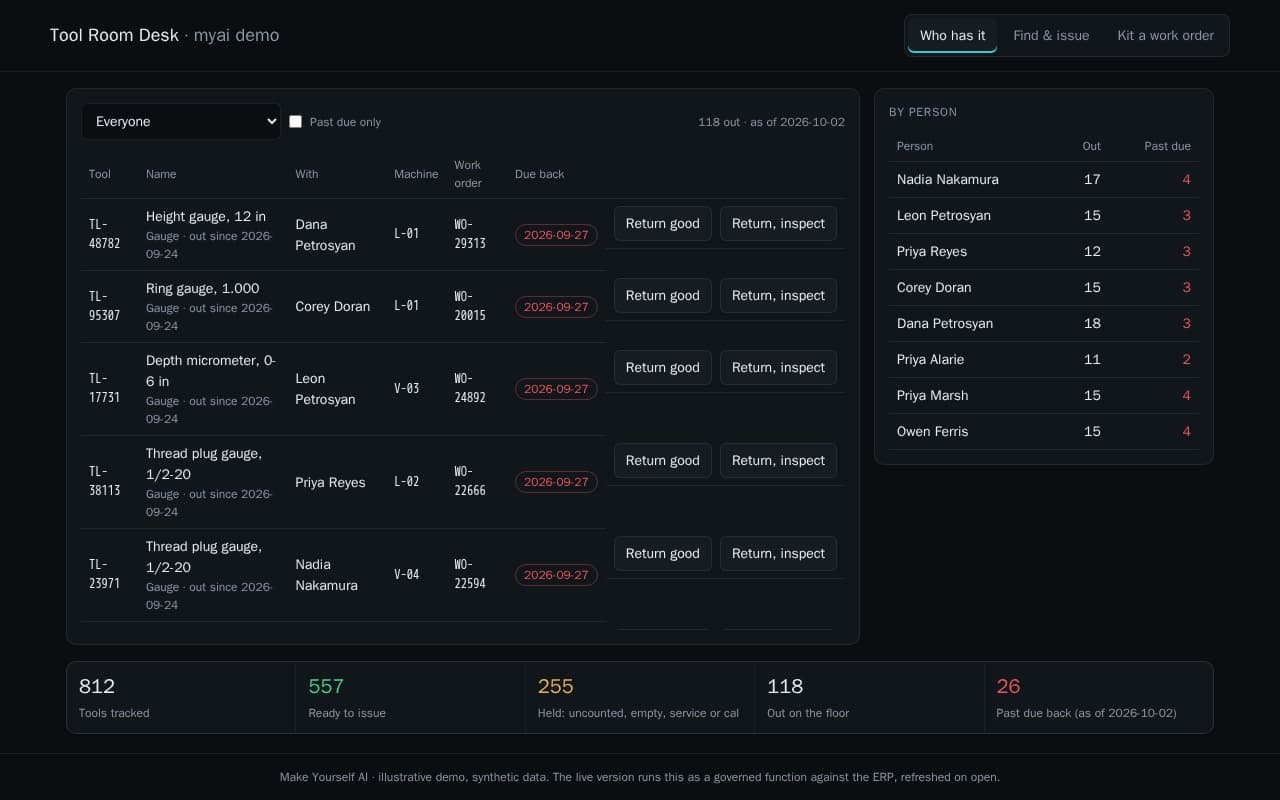Viewport: 1280px width, 800px height.
Task: Switch to the Who has it tab
Action: point(952,35)
